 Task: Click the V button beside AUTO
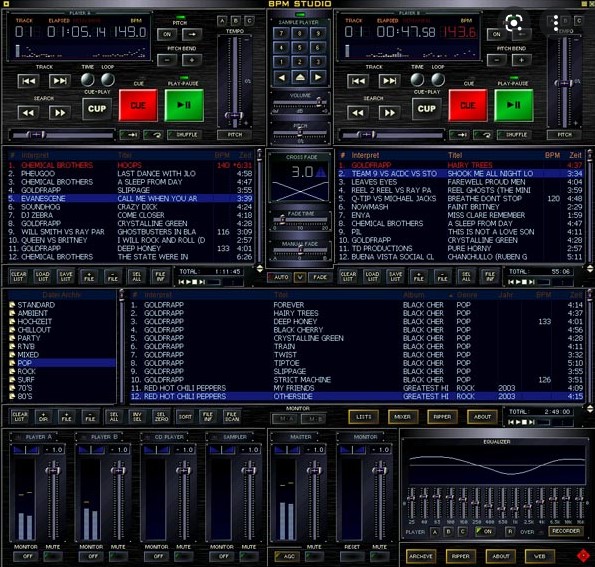pyautogui.click(x=300, y=277)
